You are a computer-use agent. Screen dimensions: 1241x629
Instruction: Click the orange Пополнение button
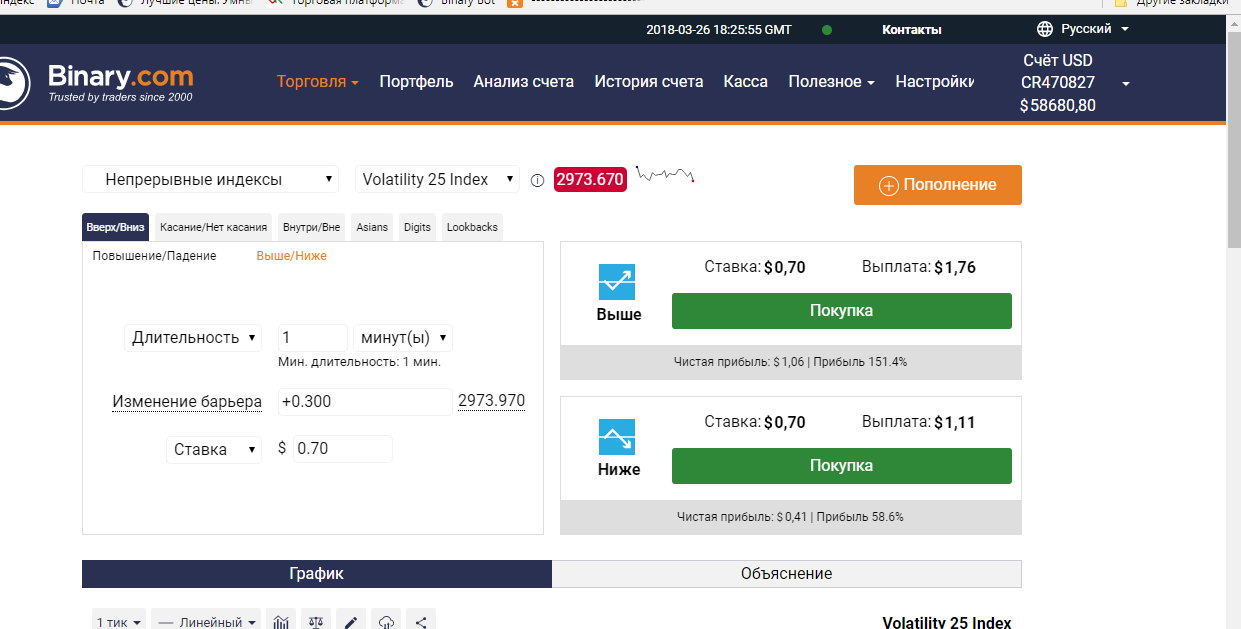938,185
